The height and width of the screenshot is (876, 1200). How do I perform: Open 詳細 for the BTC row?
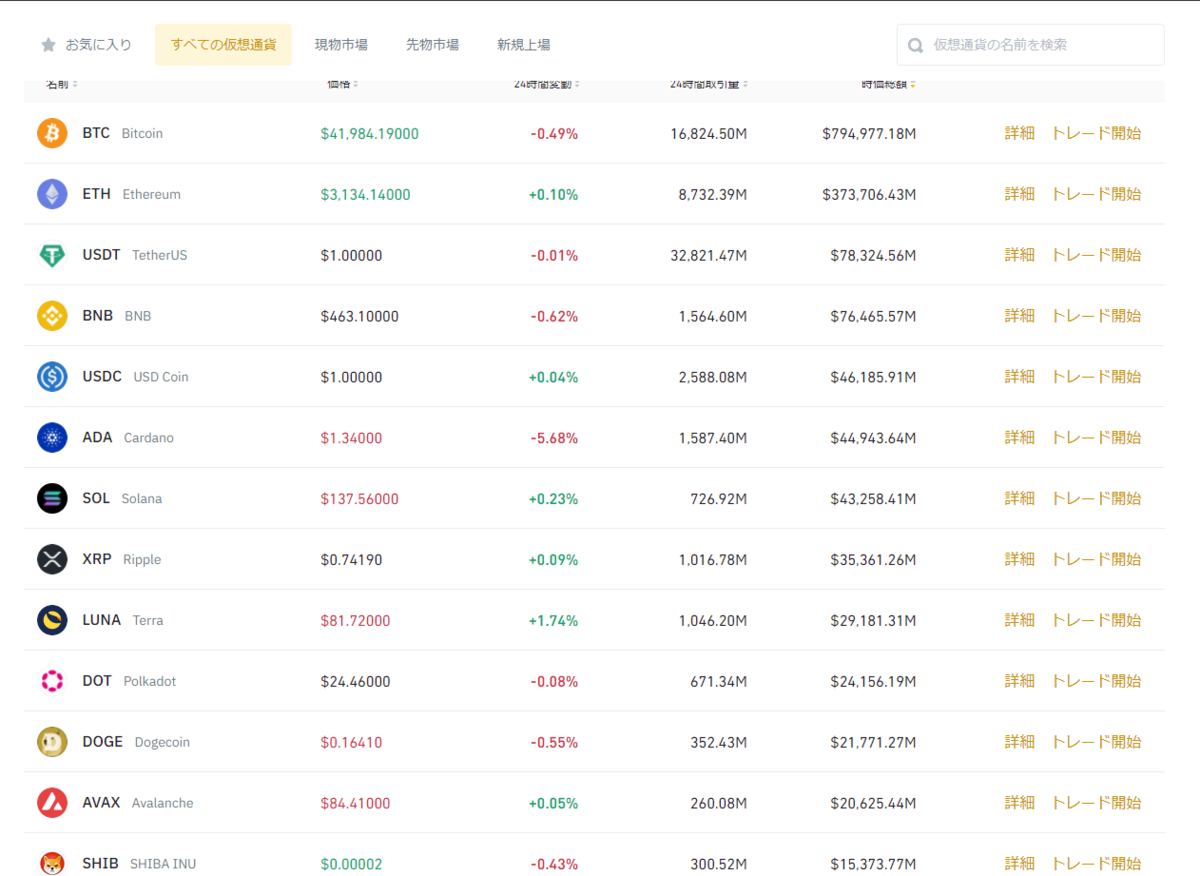[x=1020, y=133]
